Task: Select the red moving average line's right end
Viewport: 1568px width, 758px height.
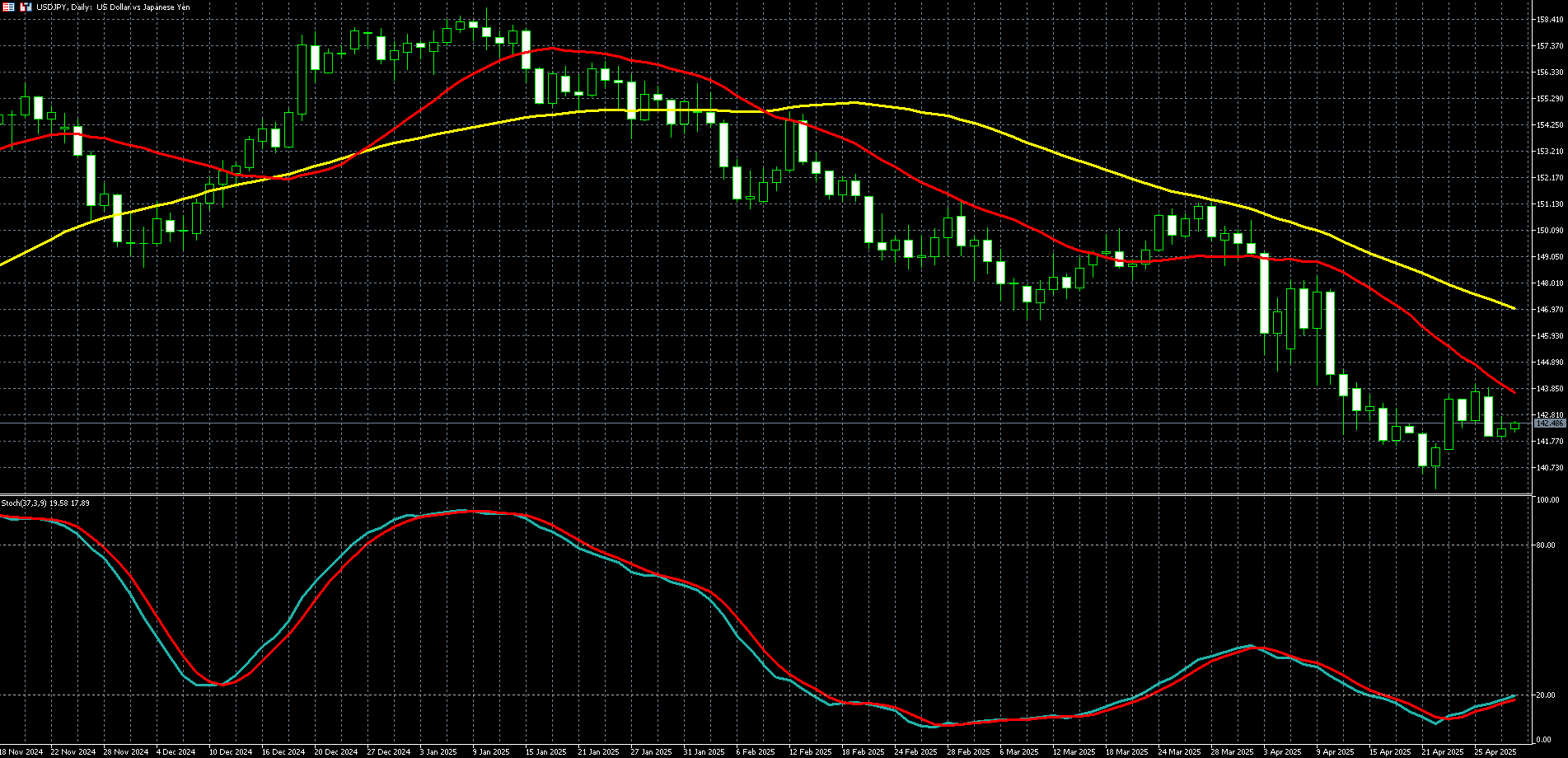Action: pyautogui.click(x=1513, y=391)
